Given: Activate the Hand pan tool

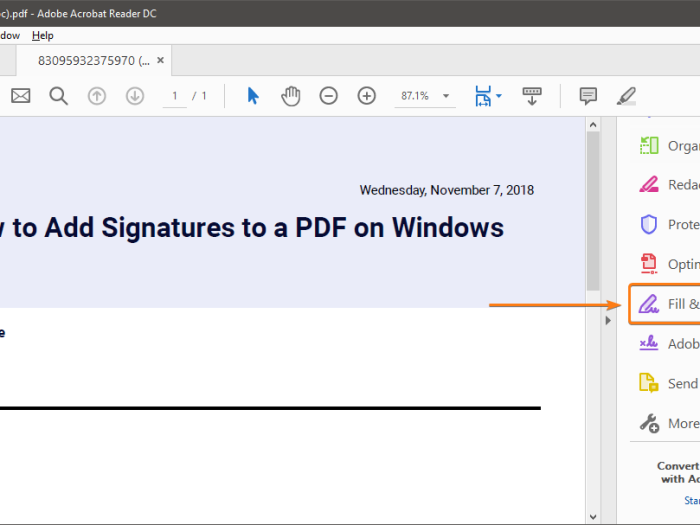Looking at the screenshot, I should click(291, 96).
